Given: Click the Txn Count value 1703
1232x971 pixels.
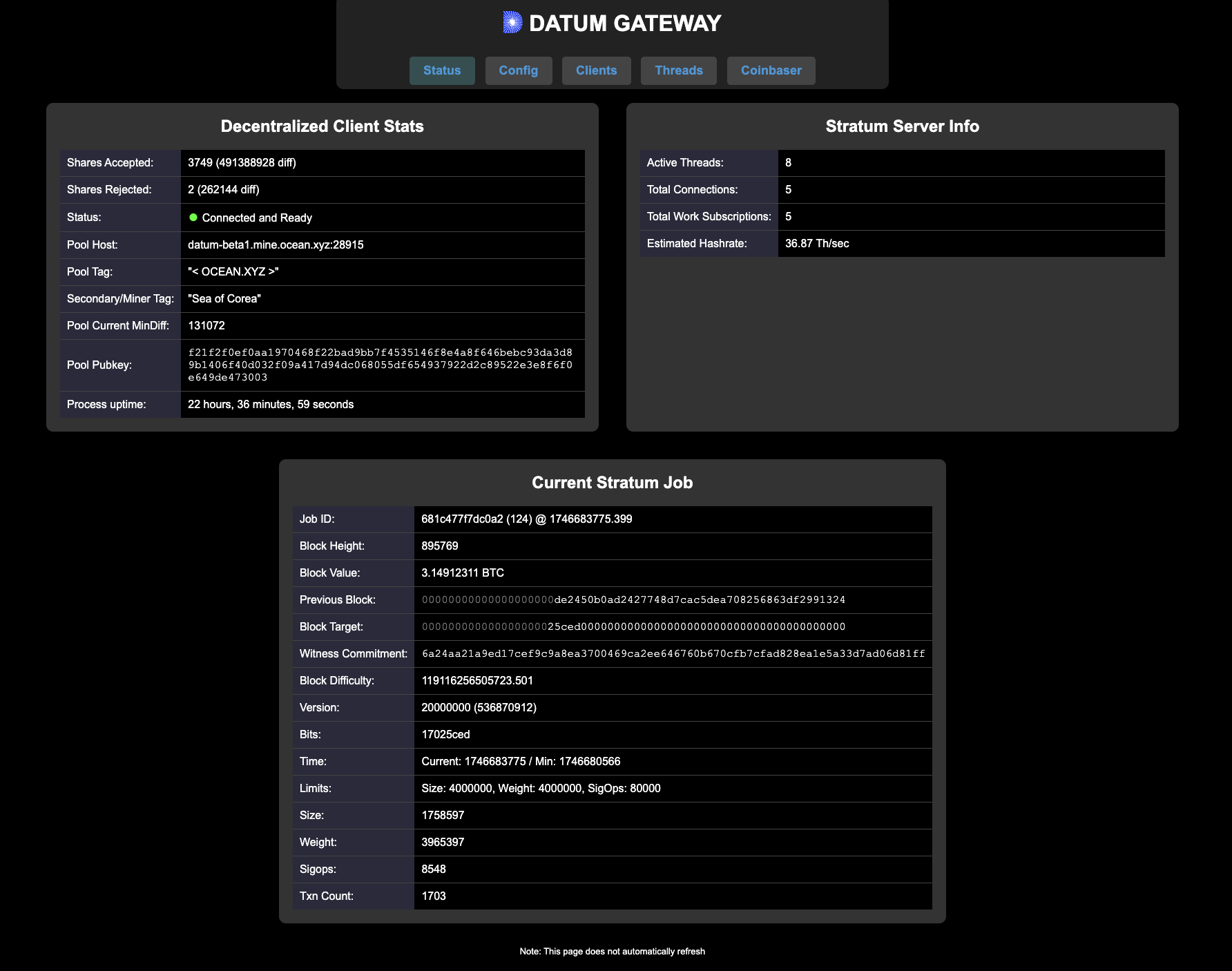Looking at the screenshot, I should pyautogui.click(x=434, y=896).
